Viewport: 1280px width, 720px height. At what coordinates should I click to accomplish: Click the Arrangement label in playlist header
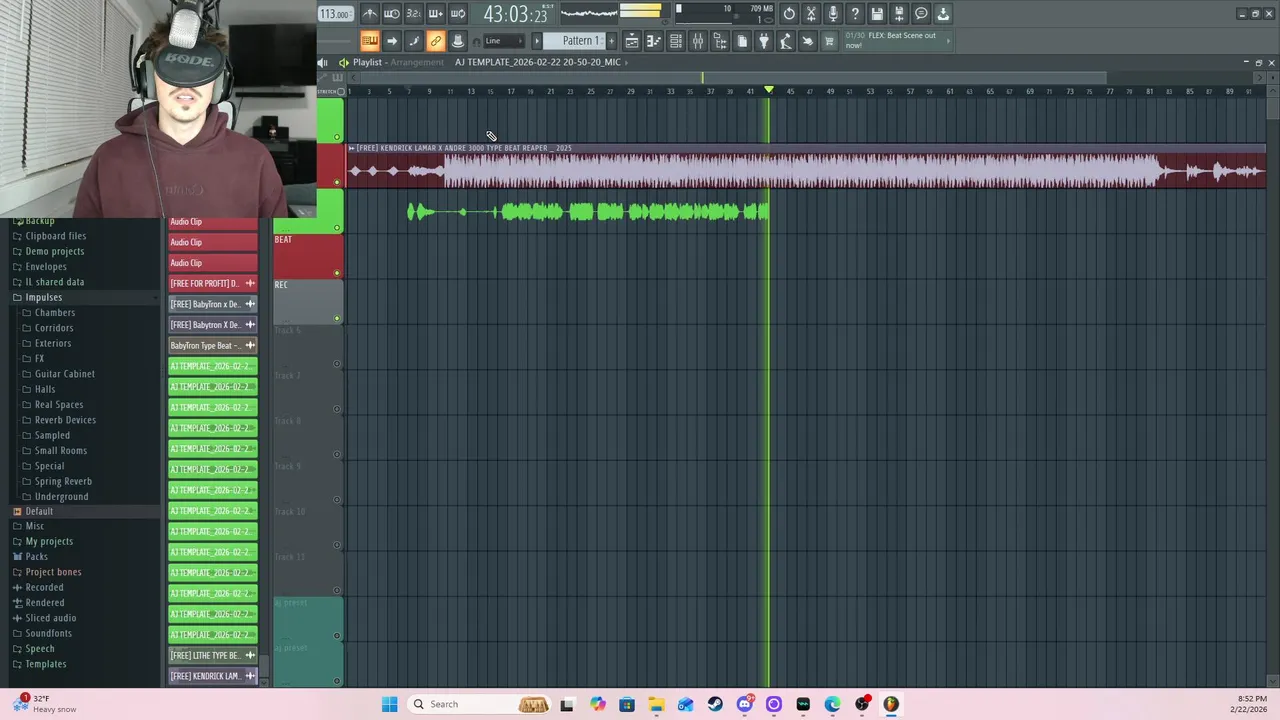417,62
